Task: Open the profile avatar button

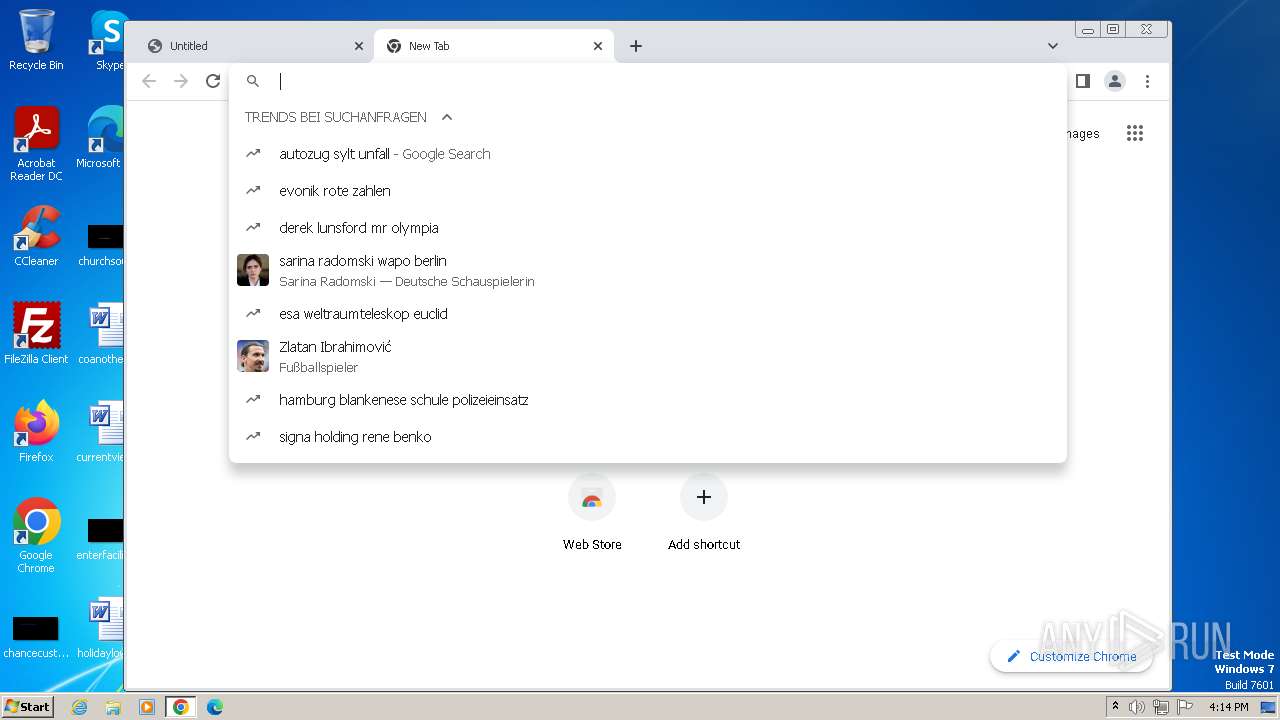Action: click(1115, 81)
